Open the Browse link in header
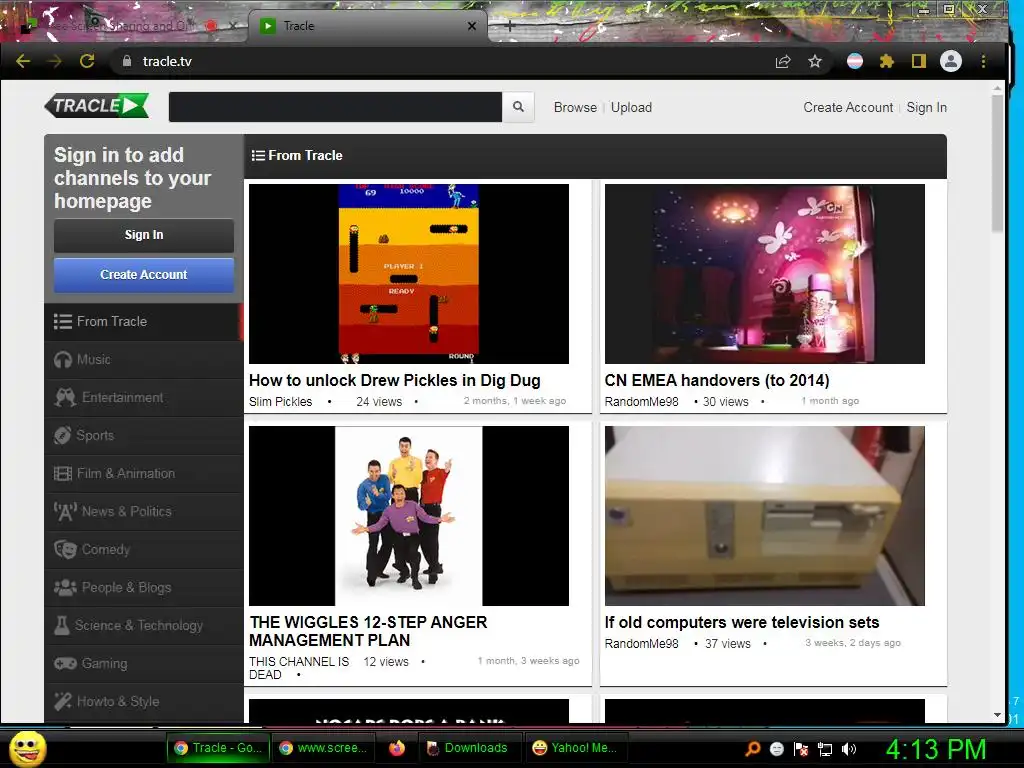Image resolution: width=1024 pixels, height=768 pixels. point(575,107)
